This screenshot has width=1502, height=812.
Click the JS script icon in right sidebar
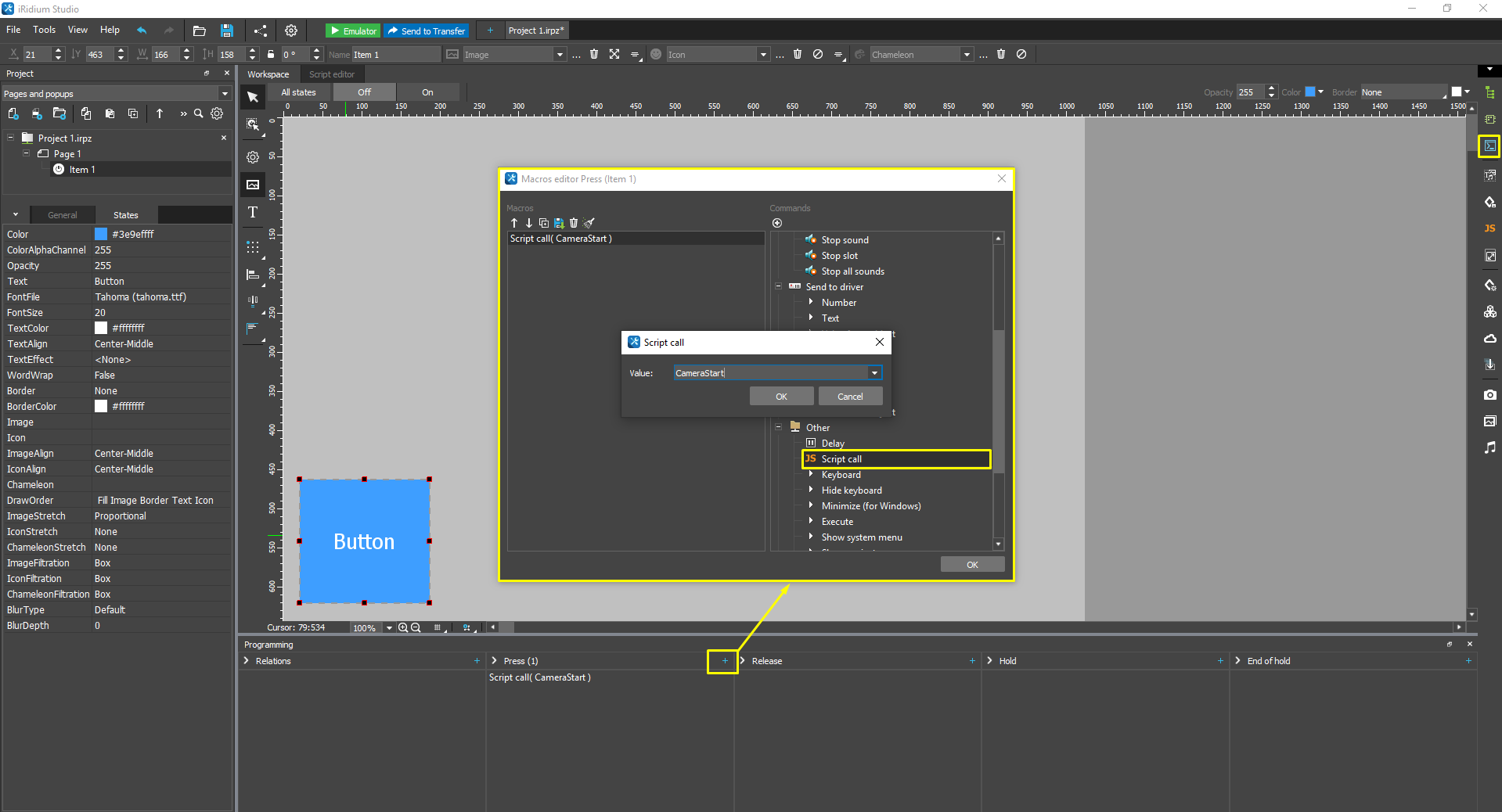[1489, 228]
